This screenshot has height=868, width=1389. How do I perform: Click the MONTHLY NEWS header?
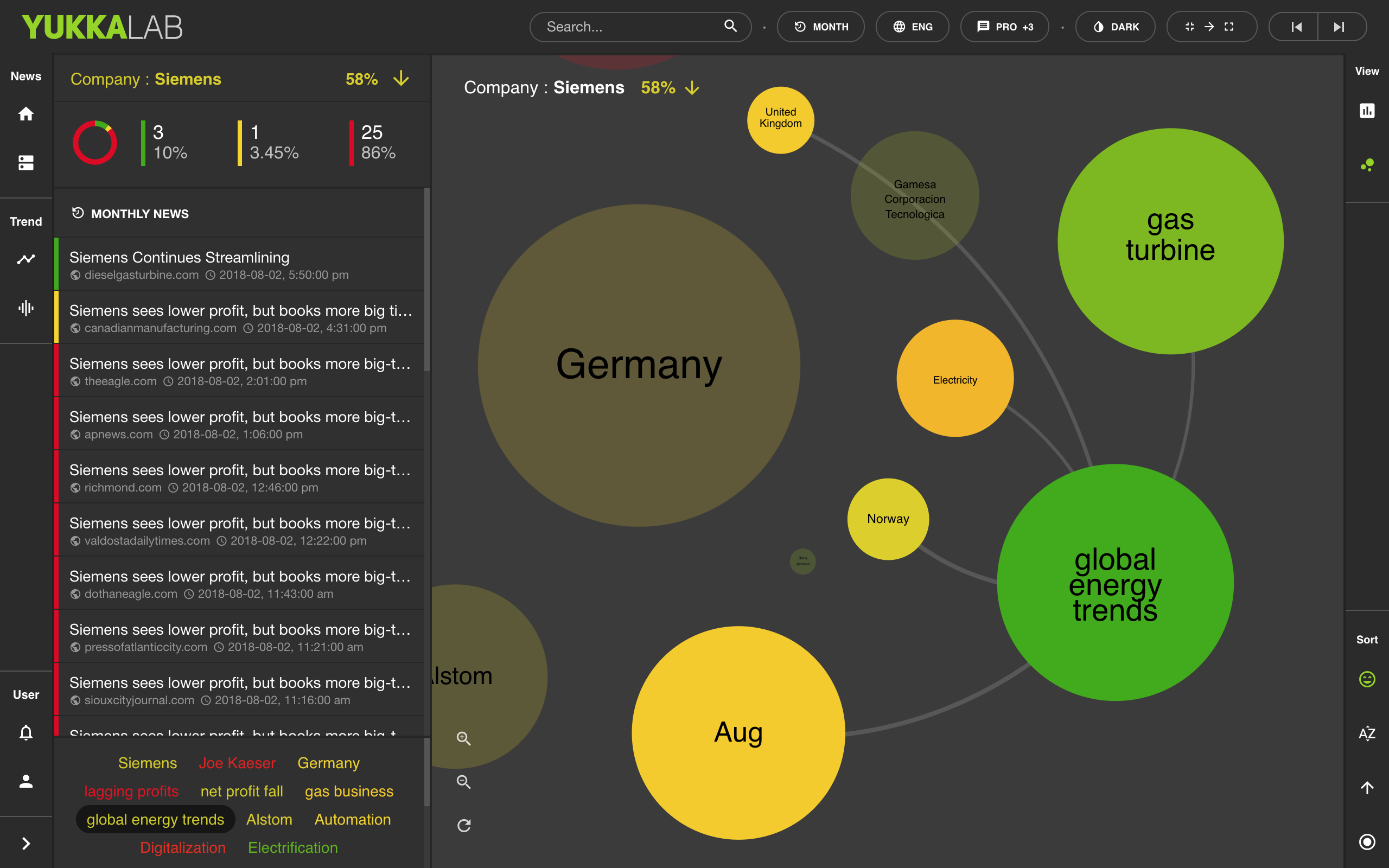(x=139, y=214)
